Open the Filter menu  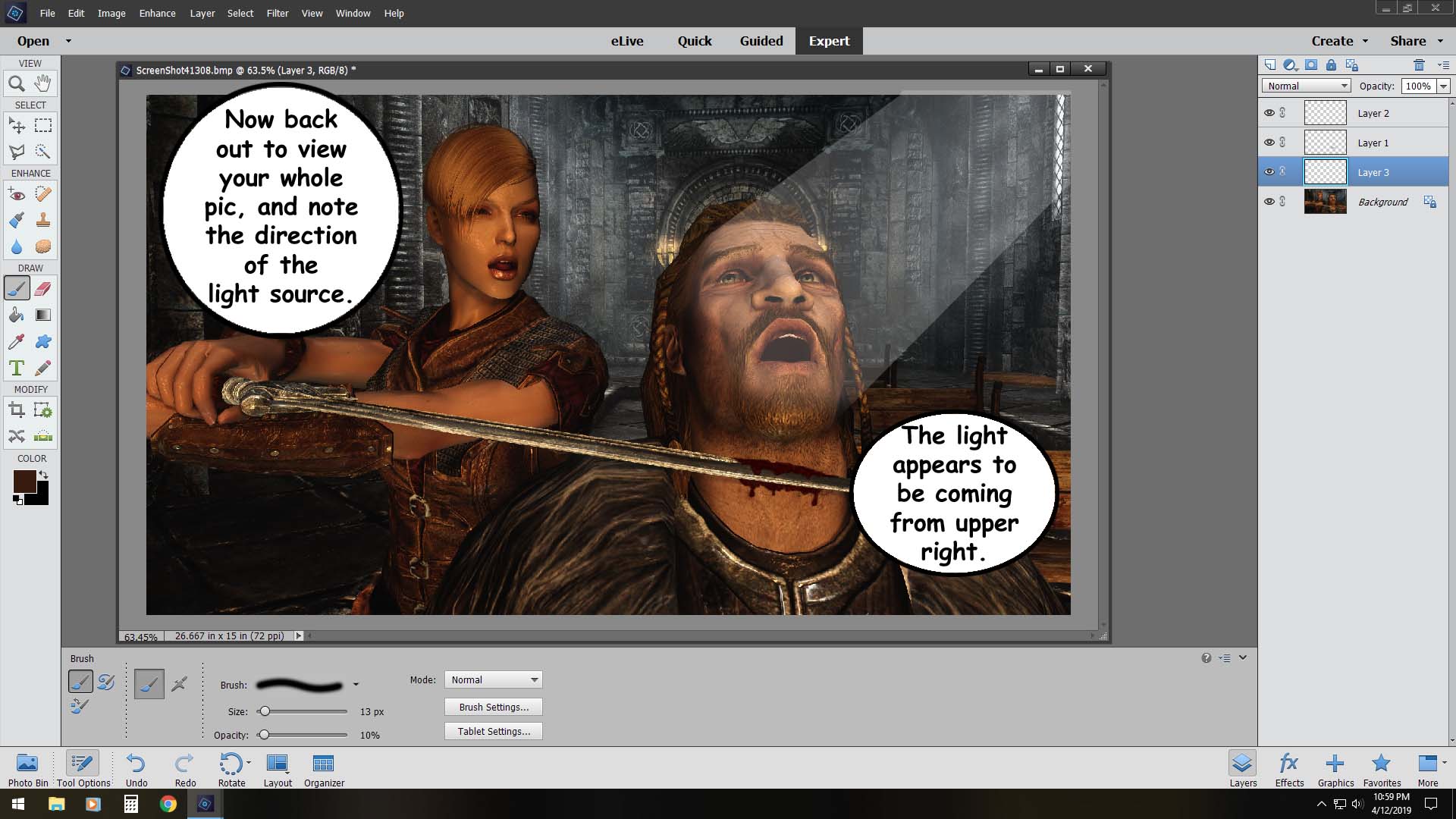coord(278,13)
